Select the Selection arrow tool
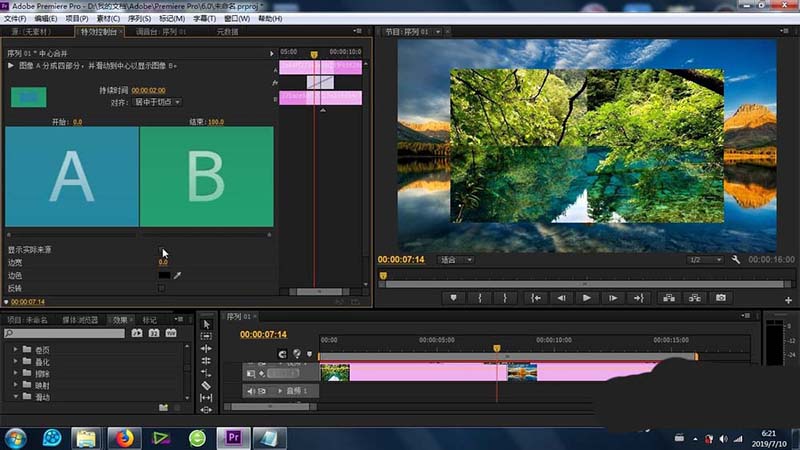 pyautogui.click(x=206, y=324)
